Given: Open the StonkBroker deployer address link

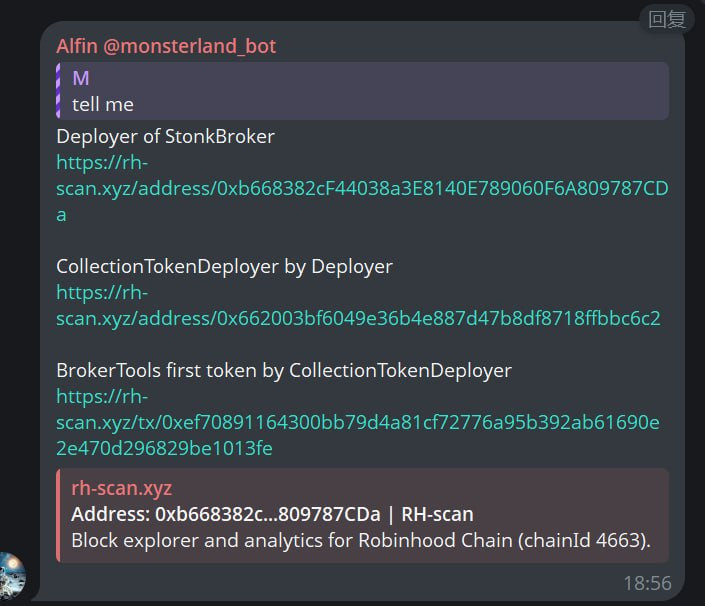Looking at the screenshot, I should (362, 188).
